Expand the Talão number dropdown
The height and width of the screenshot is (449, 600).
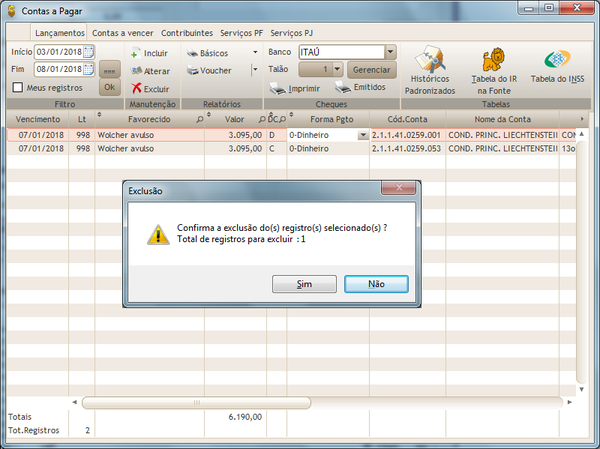tap(337, 69)
